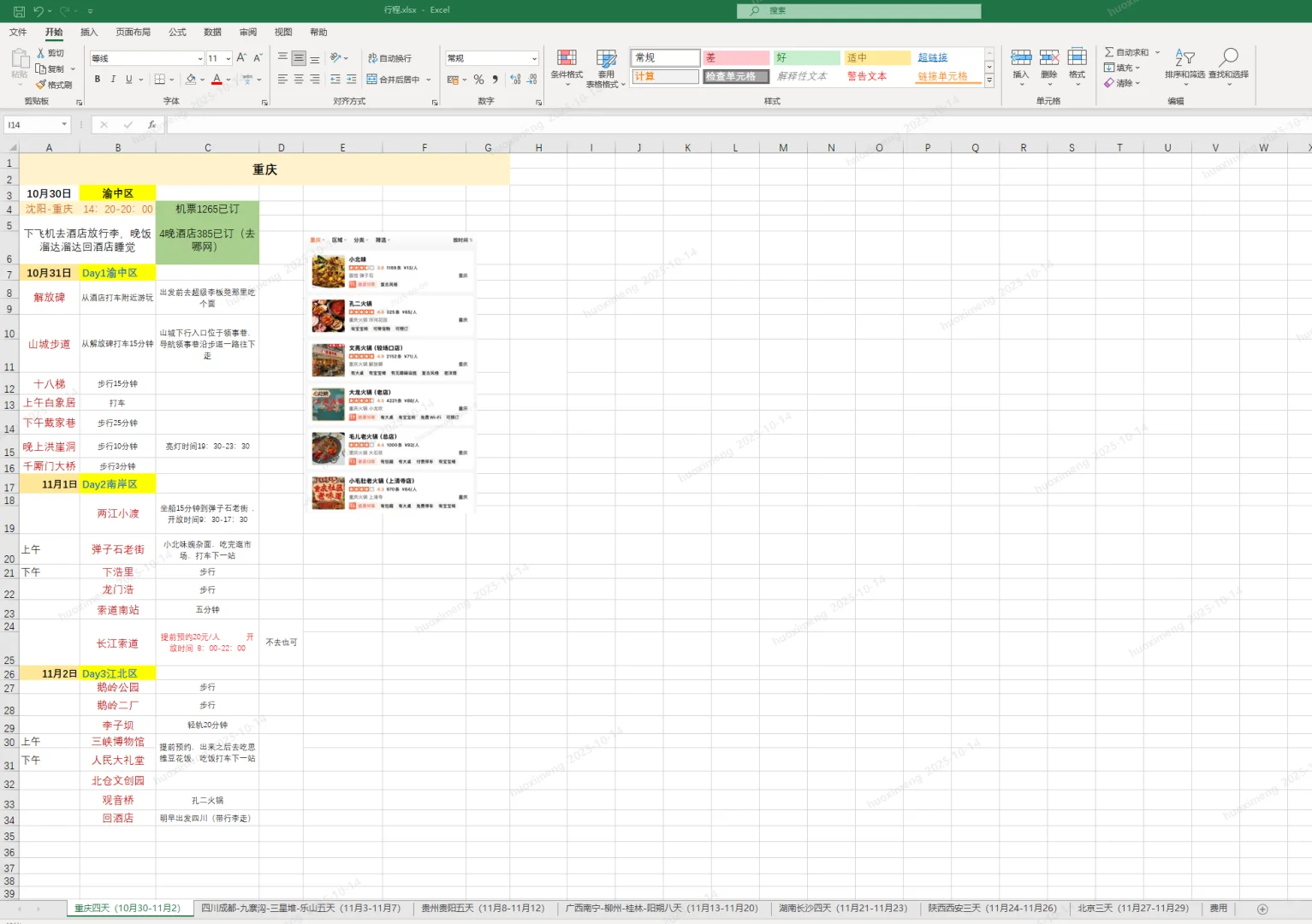The width and height of the screenshot is (1312, 924).
Task: Toggle underline formatting
Action: tap(129, 80)
